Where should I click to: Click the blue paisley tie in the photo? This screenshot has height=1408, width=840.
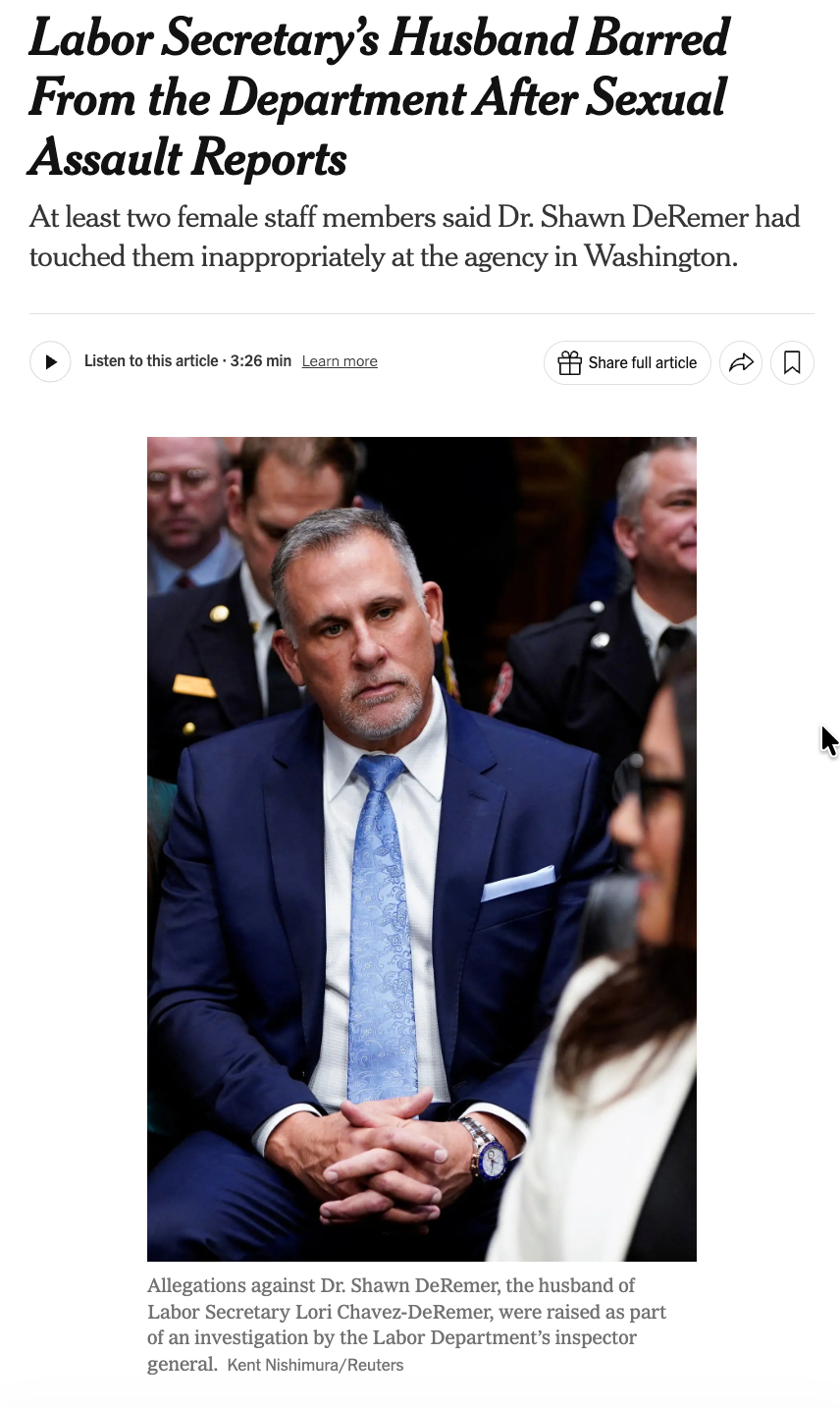(x=381, y=923)
